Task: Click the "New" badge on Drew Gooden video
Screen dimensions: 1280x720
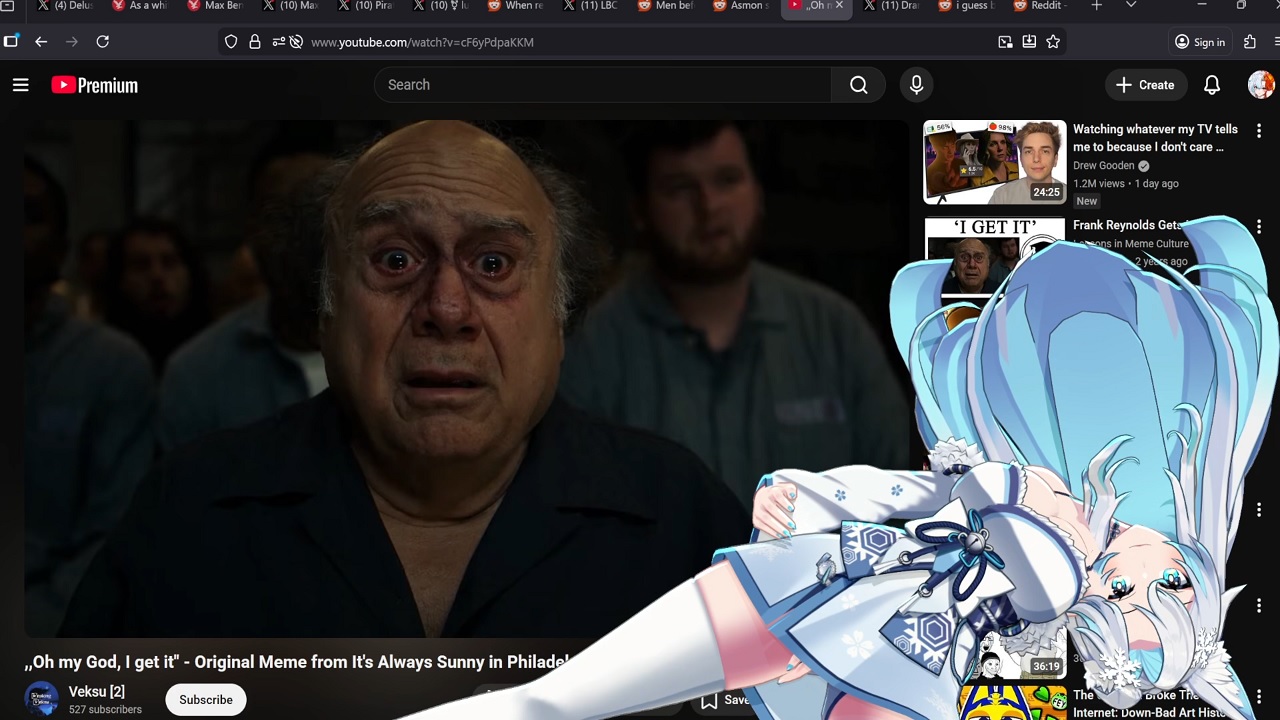Action: [x=1087, y=201]
